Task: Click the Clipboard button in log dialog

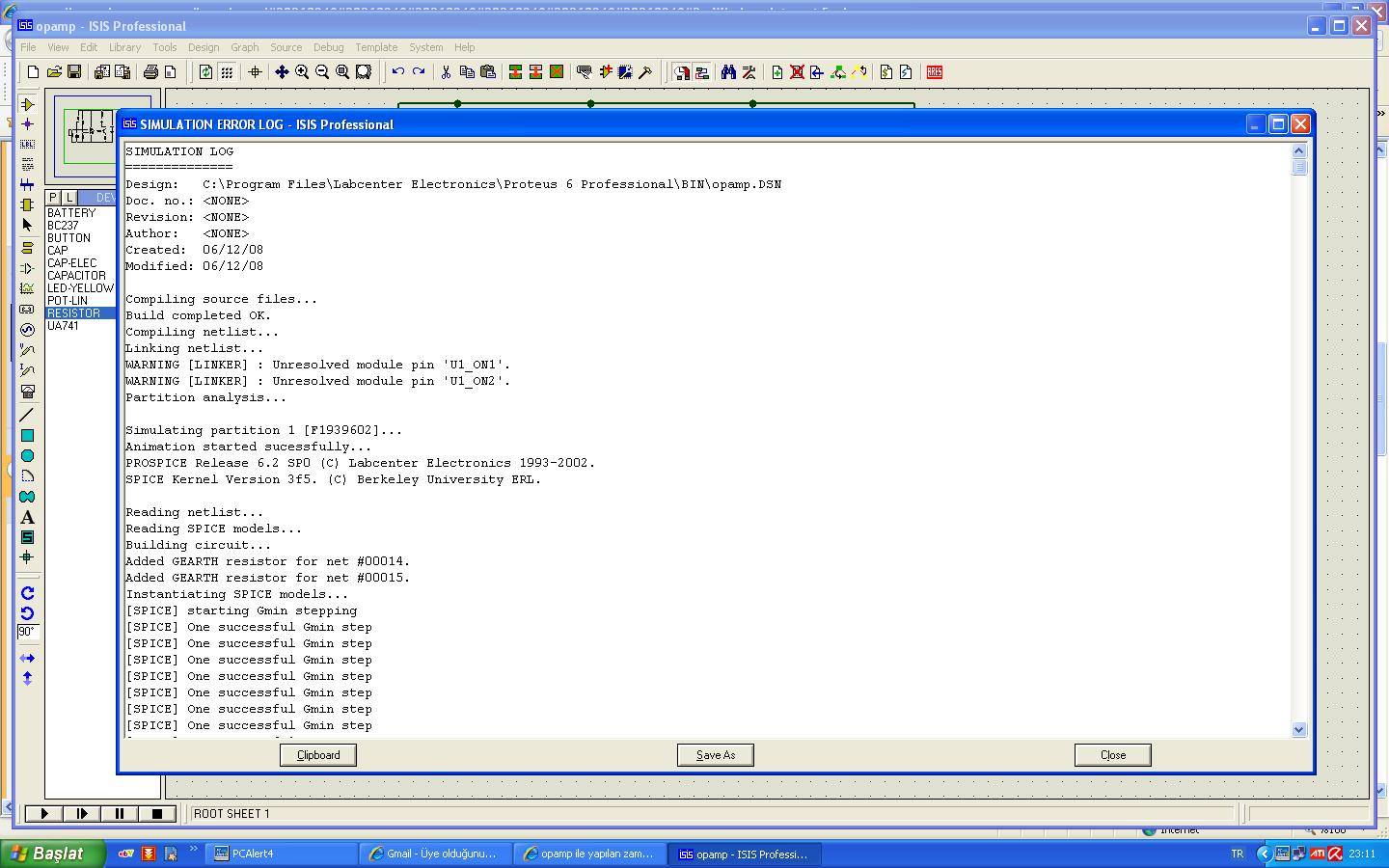Action: 318,755
